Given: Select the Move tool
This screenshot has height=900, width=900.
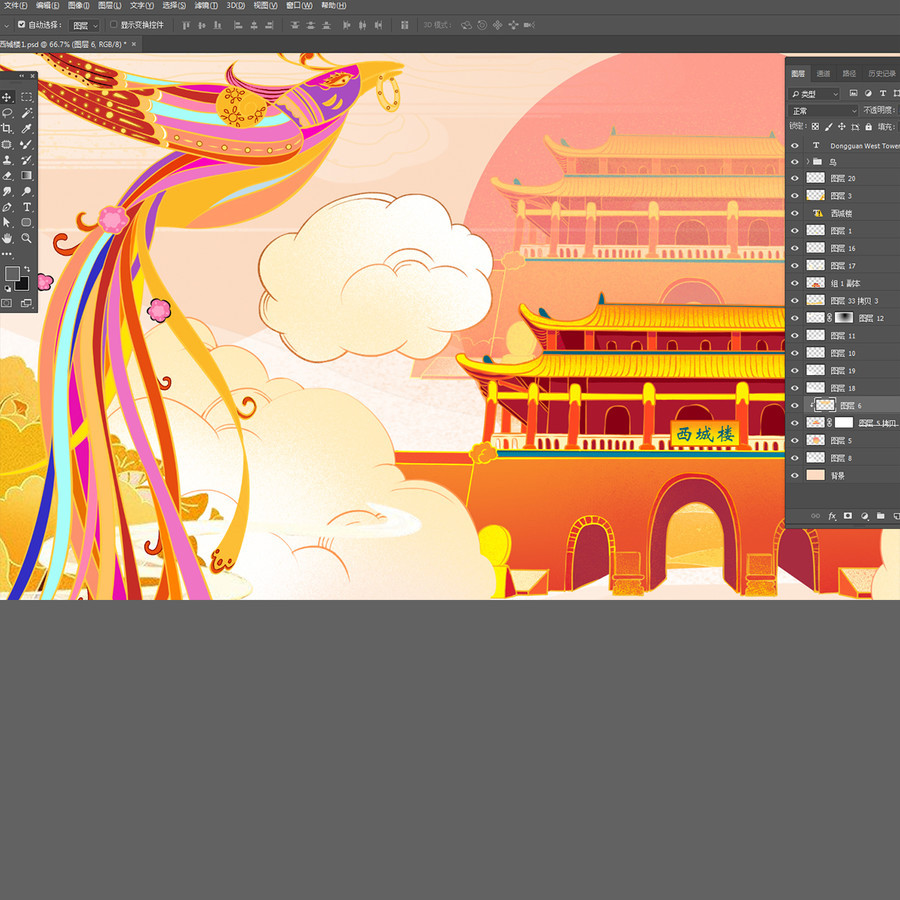Looking at the screenshot, I should pyautogui.click(x=7, y=98).
